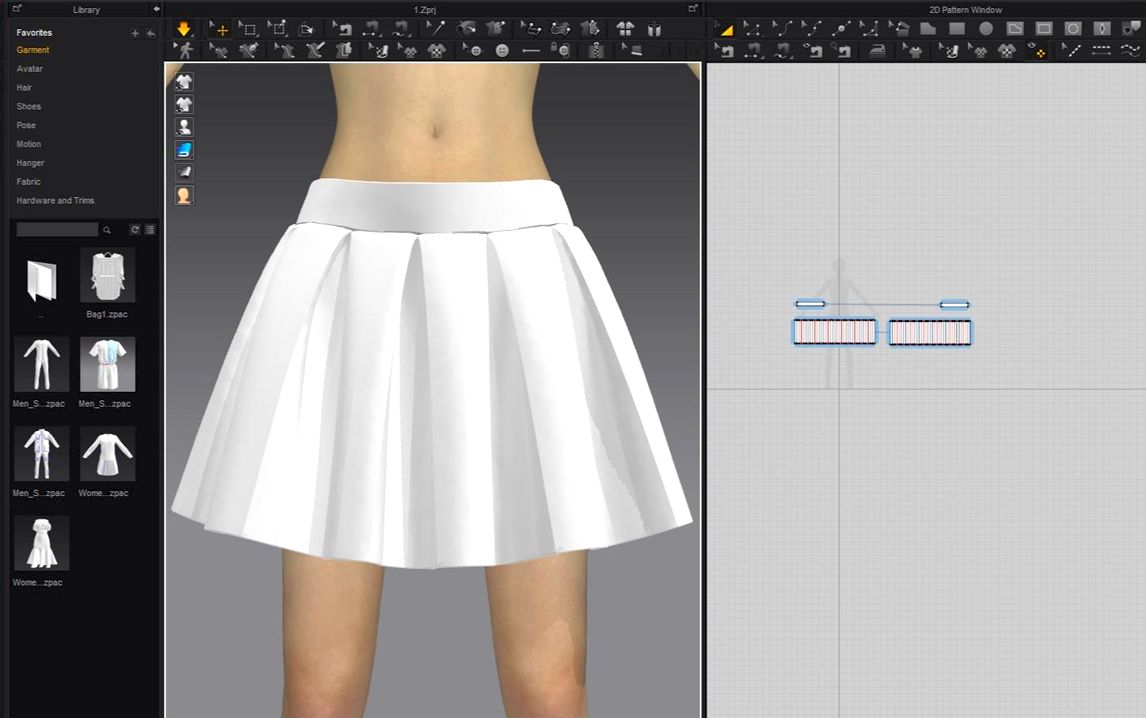Viewport: 1146px width, 718px height.
Task: Refresh the Library list with the reload icon
Action: point(135,230)
